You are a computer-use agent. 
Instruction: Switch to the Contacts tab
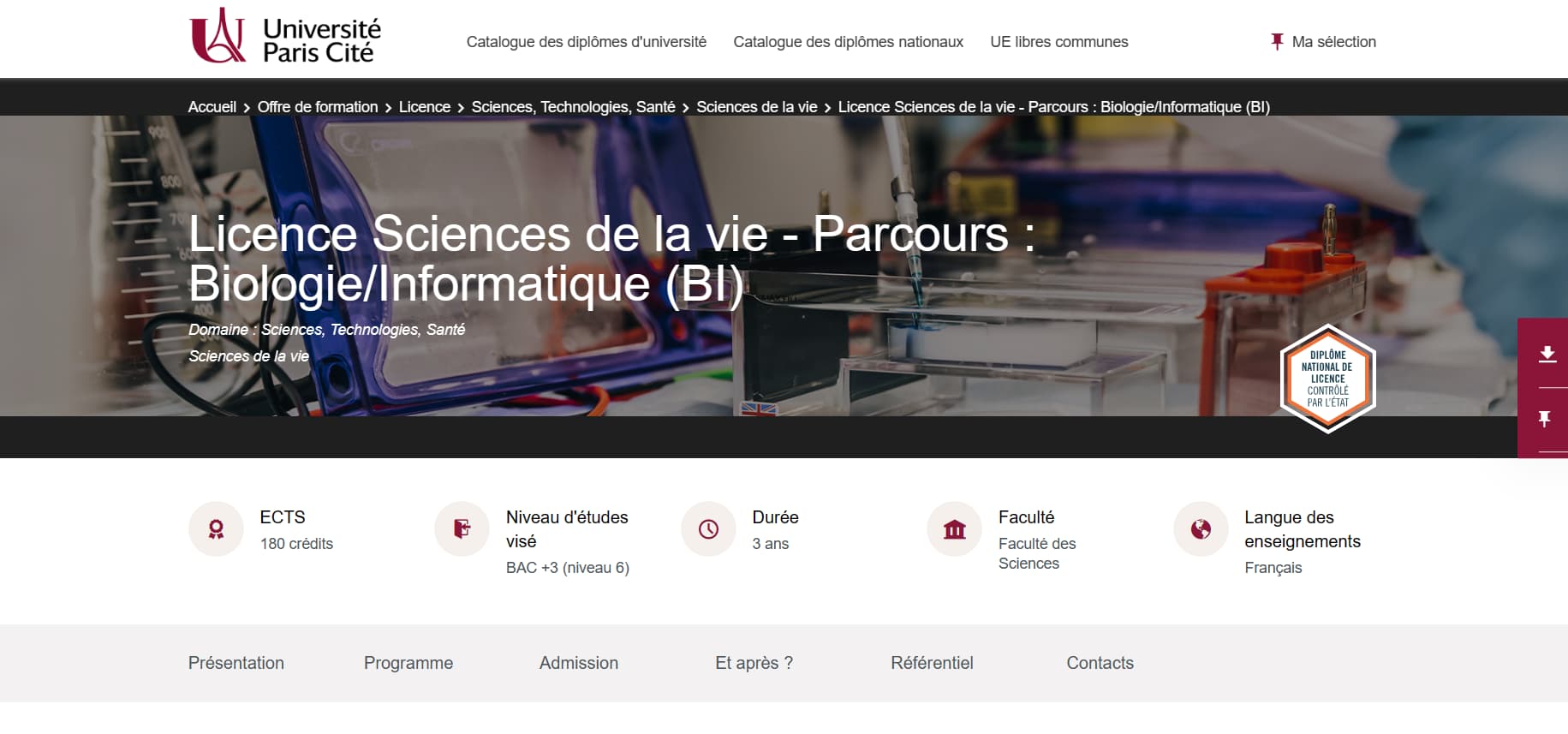click(1100, 663)
